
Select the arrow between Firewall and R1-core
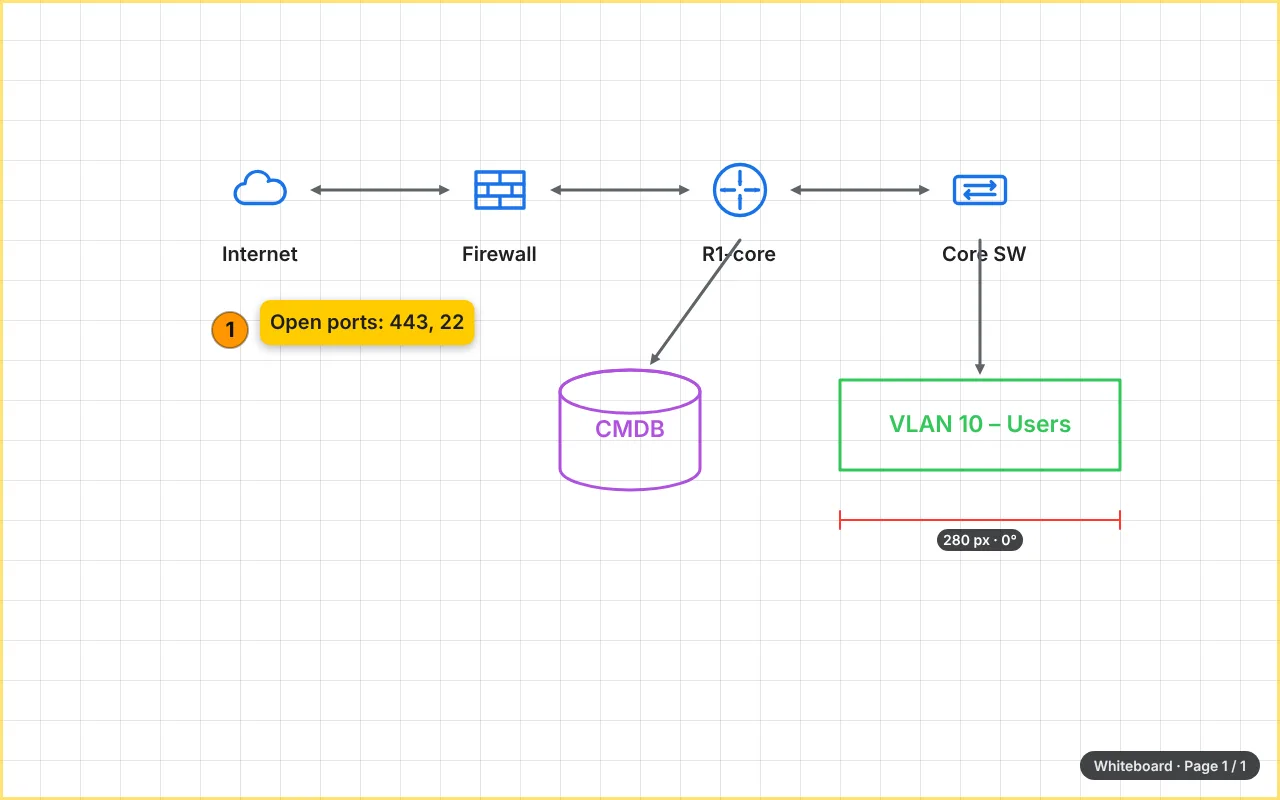620,190
